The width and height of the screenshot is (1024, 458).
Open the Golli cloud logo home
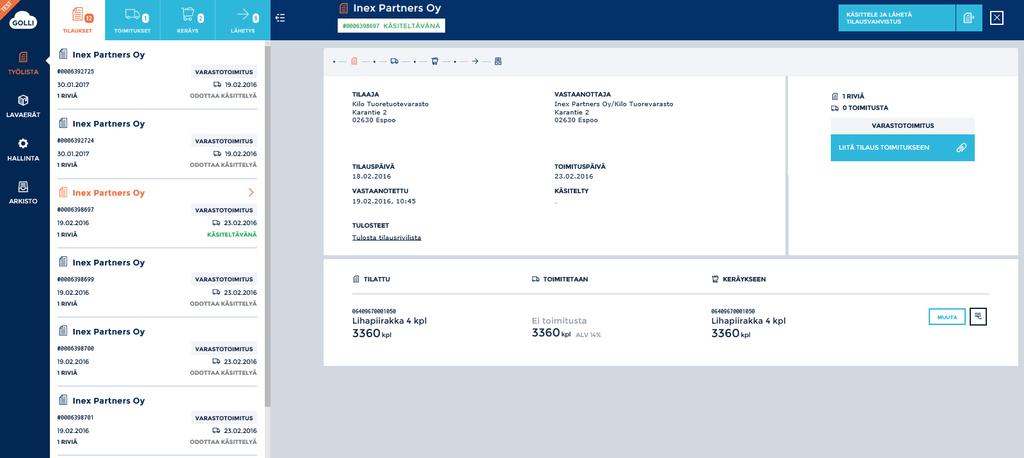pyautogui.click(x=23, y=21)
